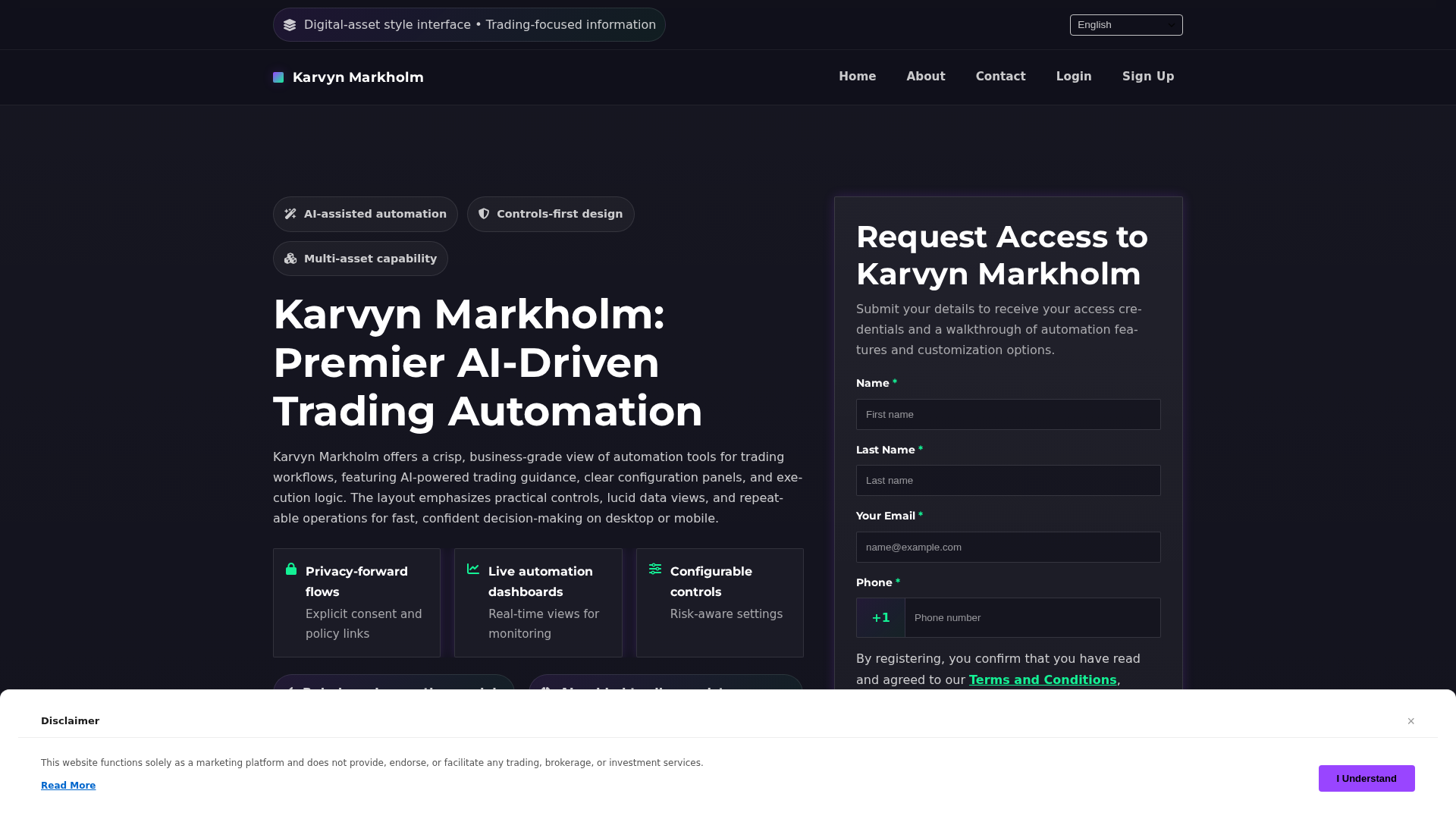Focus the First name input field
Viewport: 1456px width, 819px height.
tap(1009, 415)
